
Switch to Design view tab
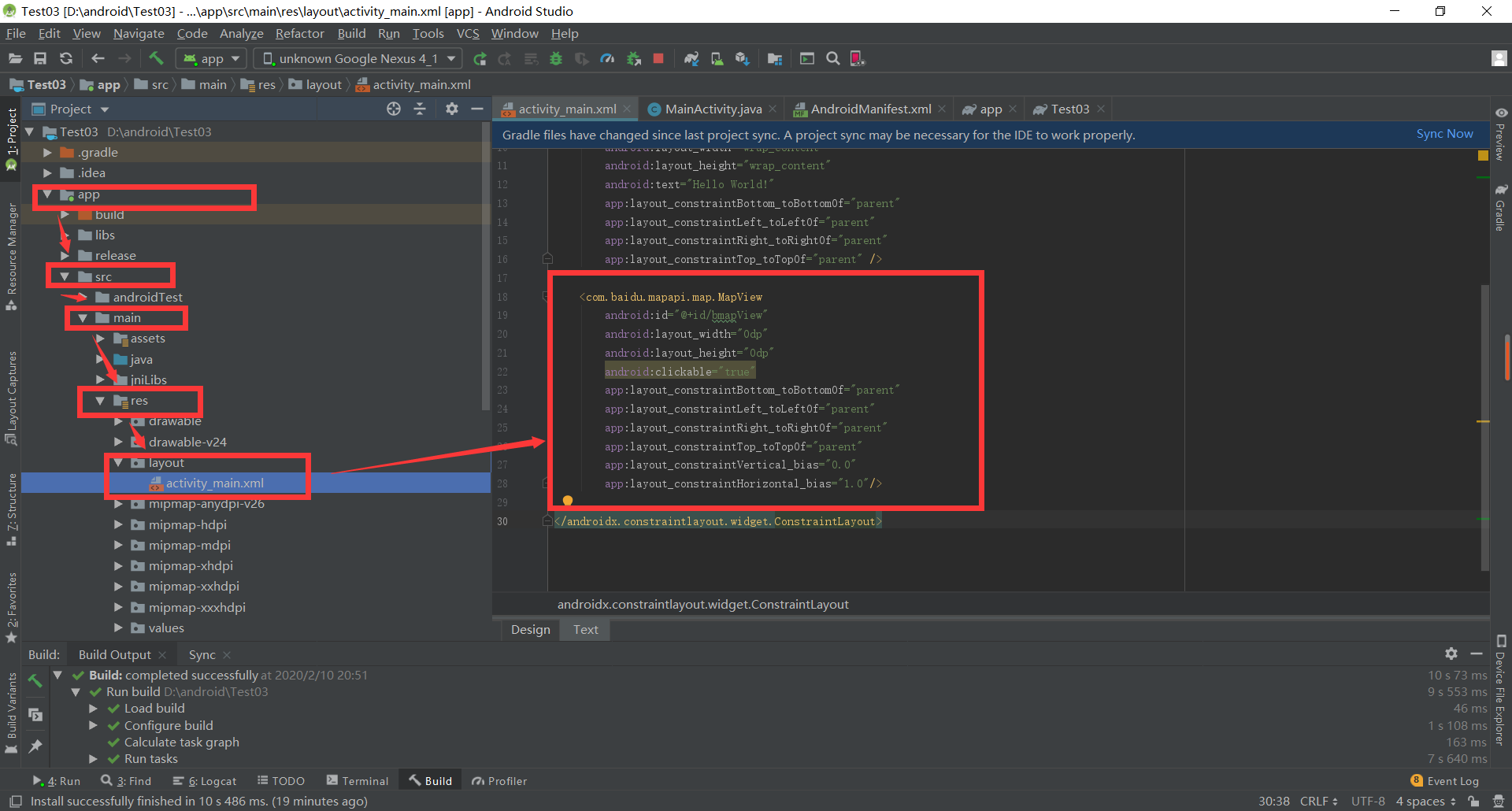click(530, 629)
